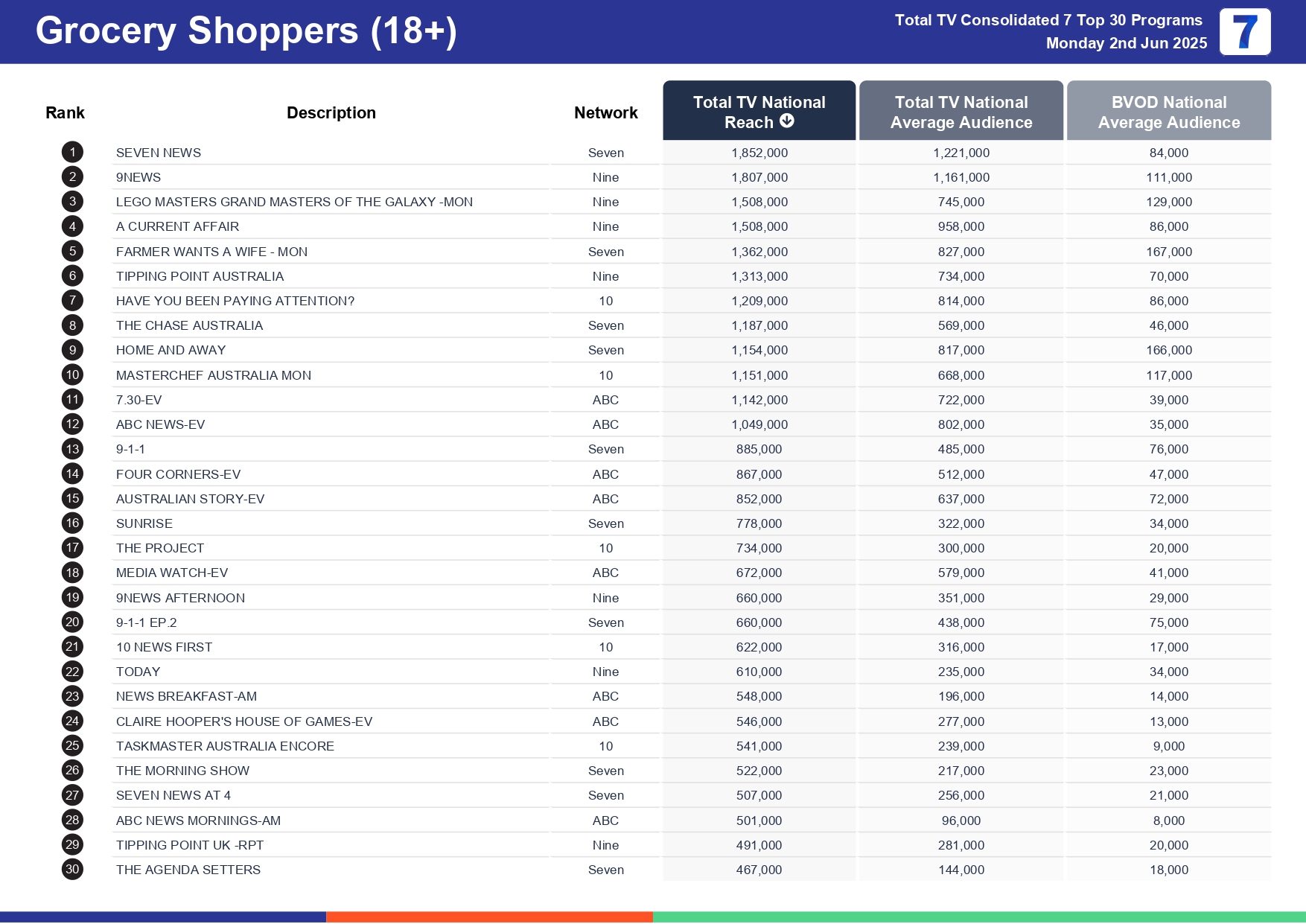The width and height of the screenshot is (1306, 924).
Task: Click the rank 20 circle badge
Action: pos(72,622)
